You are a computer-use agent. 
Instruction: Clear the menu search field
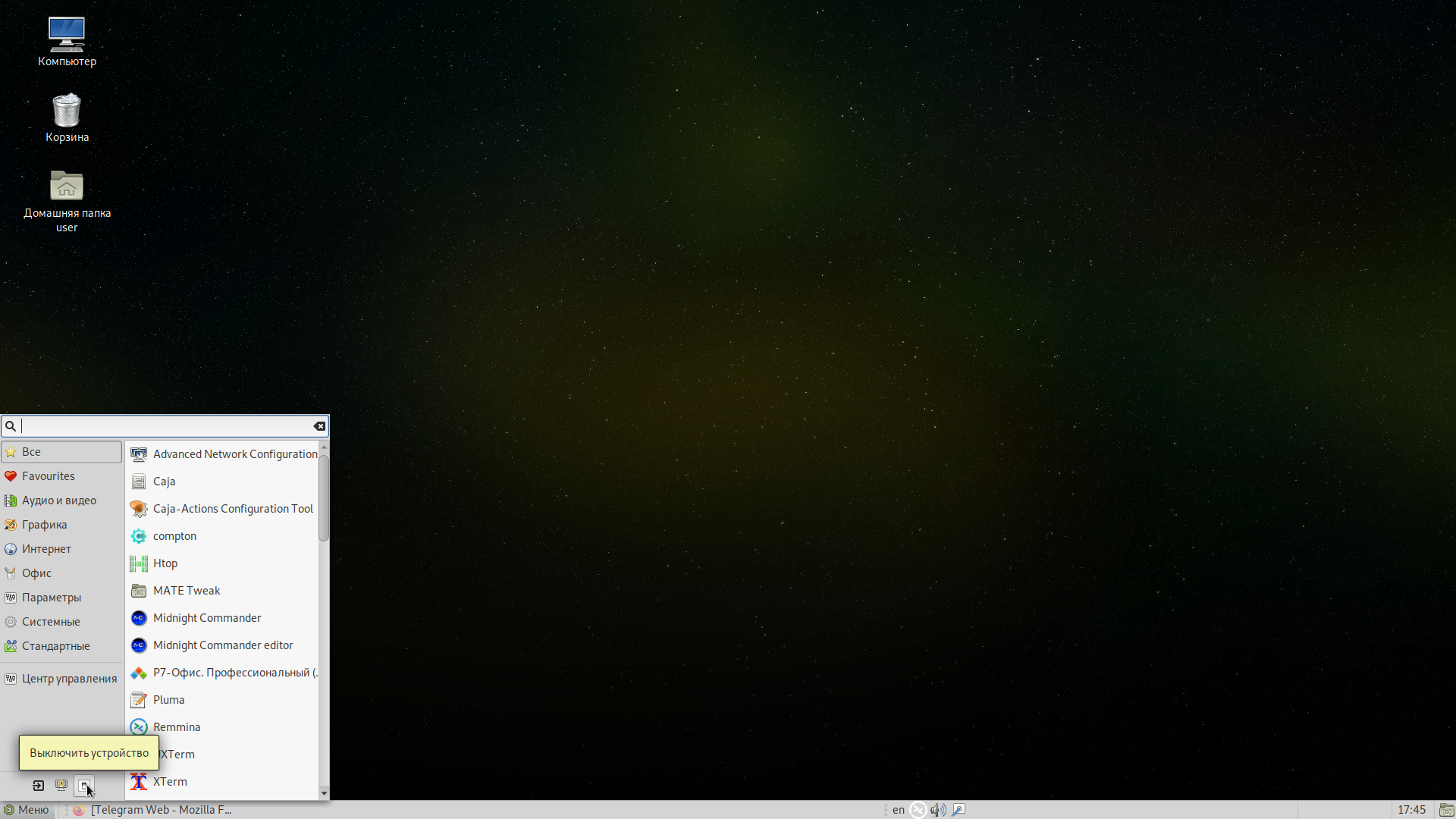point(319,426)
